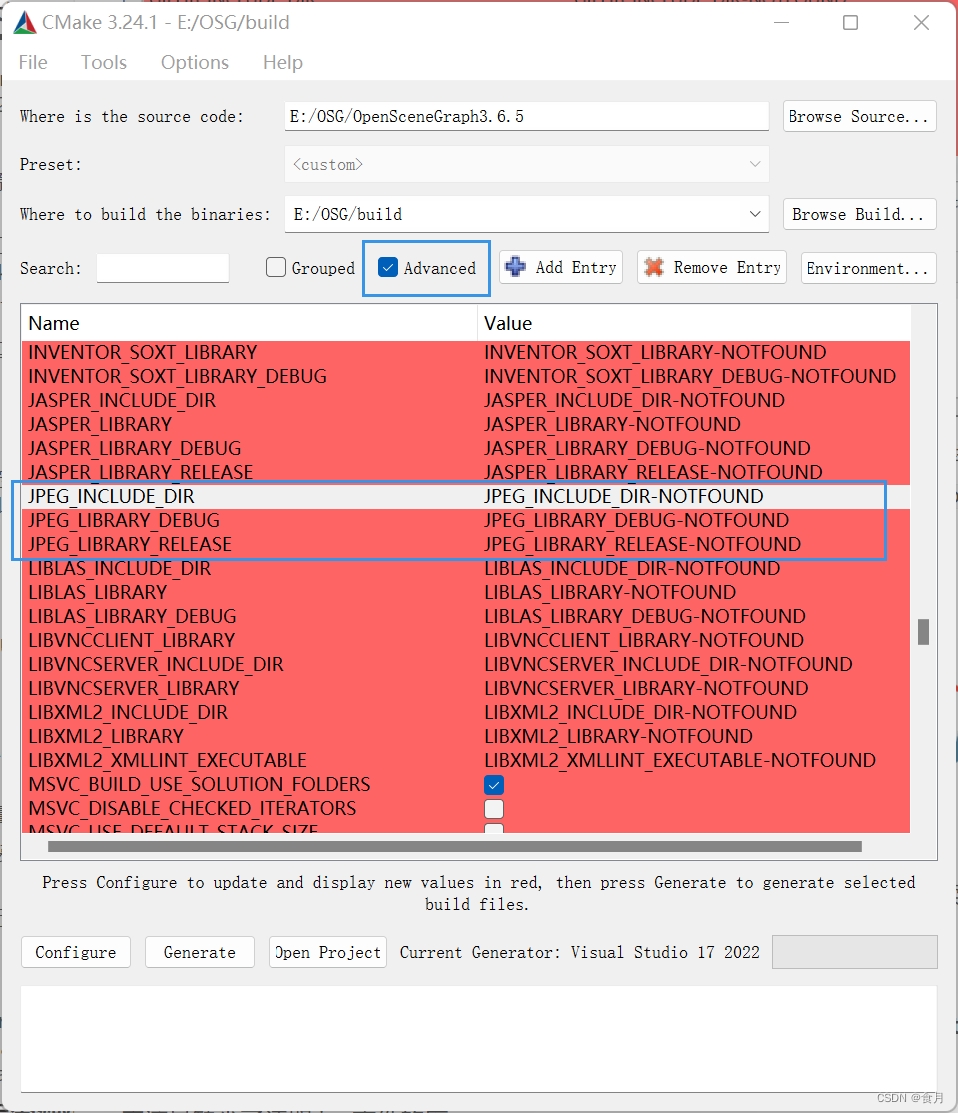958x1113 pixels.
Task: Select LIBVNCSERVER_INCLUDE_DIR entry name
Action: click(x=156, y=665)
